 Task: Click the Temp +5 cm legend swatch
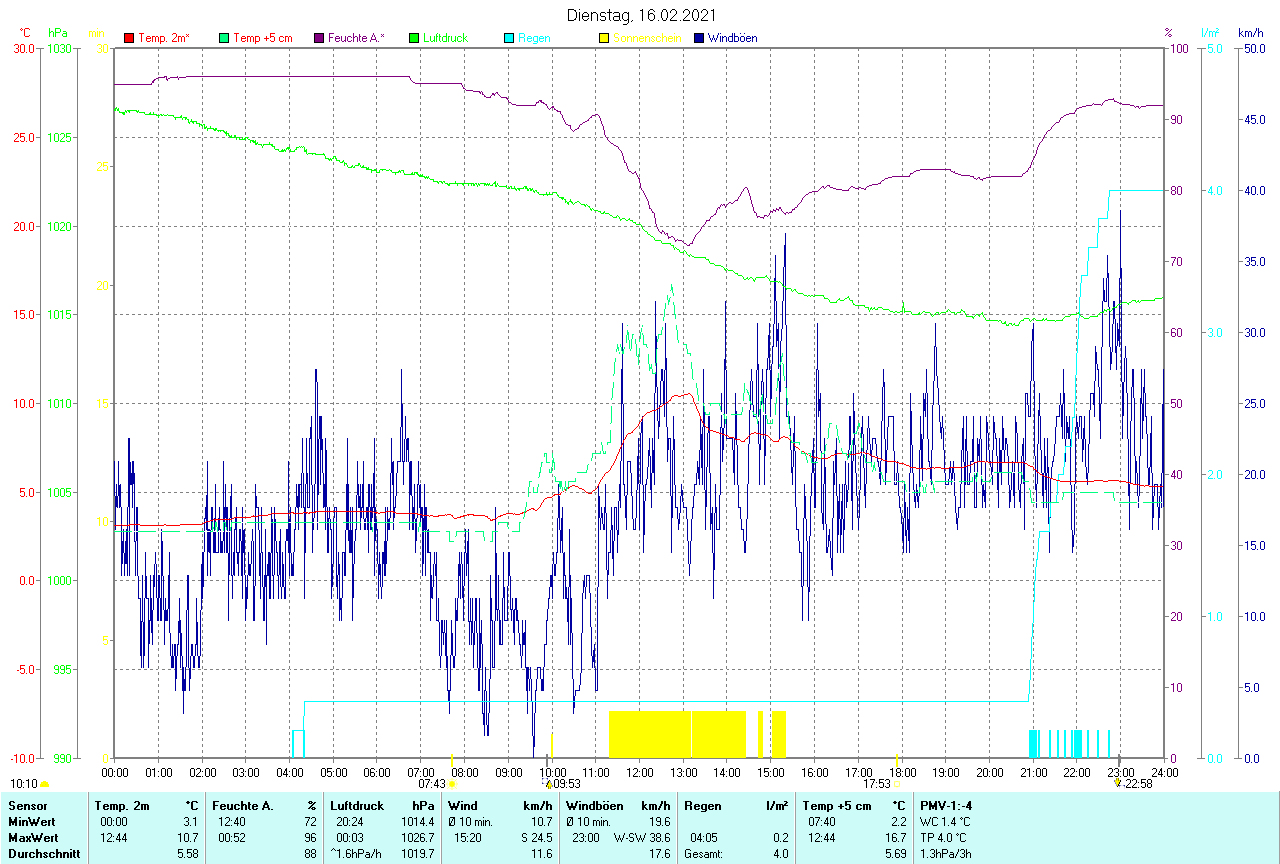pyautogui.click(x=224, y=38)
